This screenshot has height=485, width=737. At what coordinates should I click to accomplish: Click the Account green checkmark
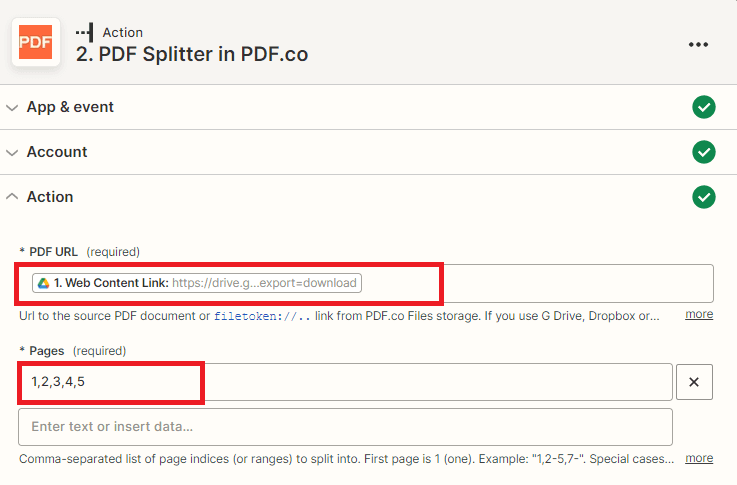pos(704,152)
